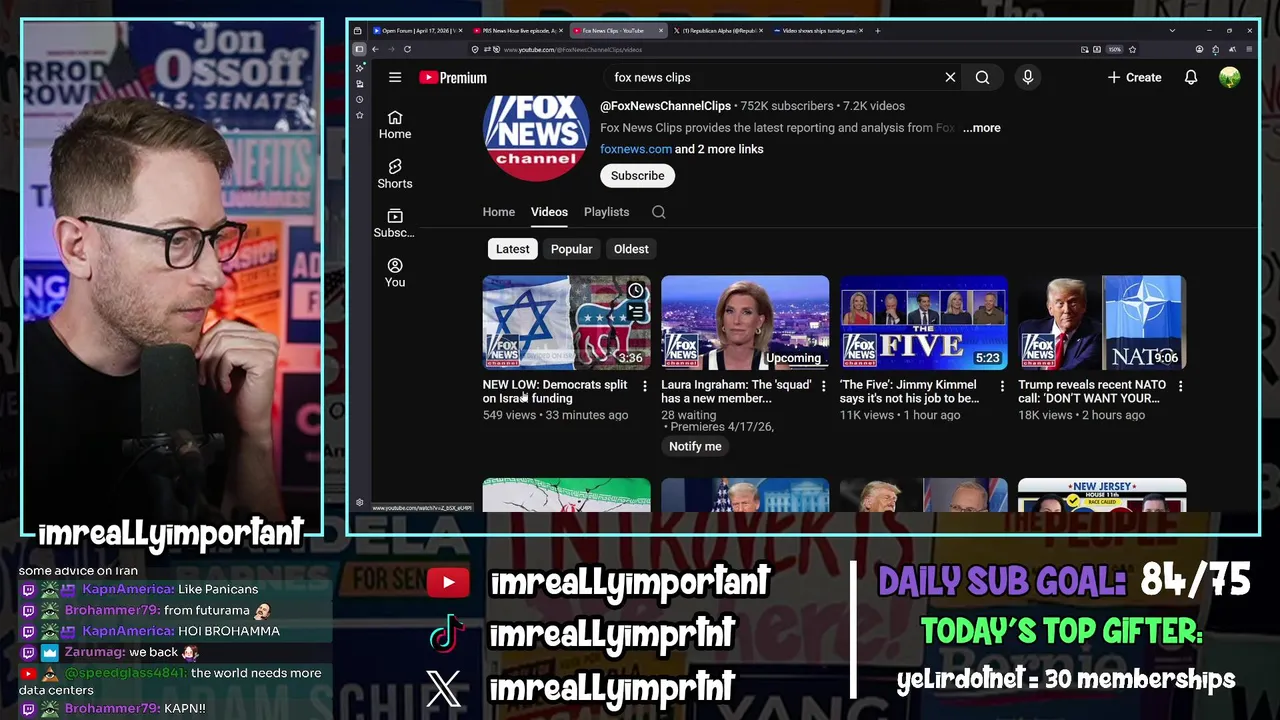Click the 150% zoom level indicator
The height and width of the screenshot is (720, 1280).
click(x=1114, y=49)
